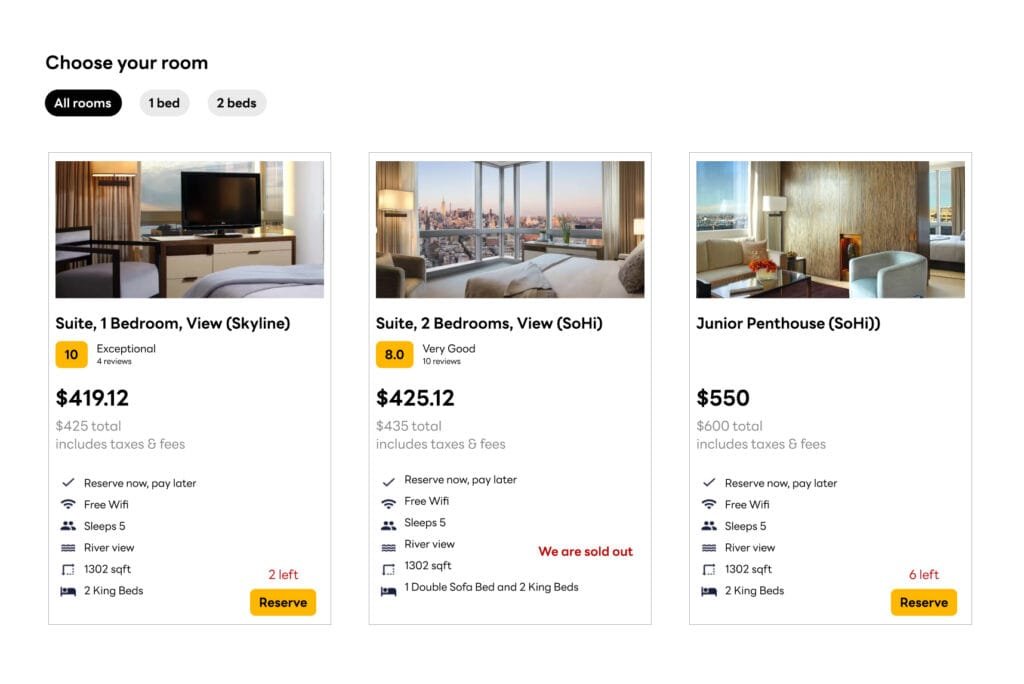Screen dimensions: 1024x684
Task: Click the bed icon next to 2 King Beds
Action: [x=67, y=590]
